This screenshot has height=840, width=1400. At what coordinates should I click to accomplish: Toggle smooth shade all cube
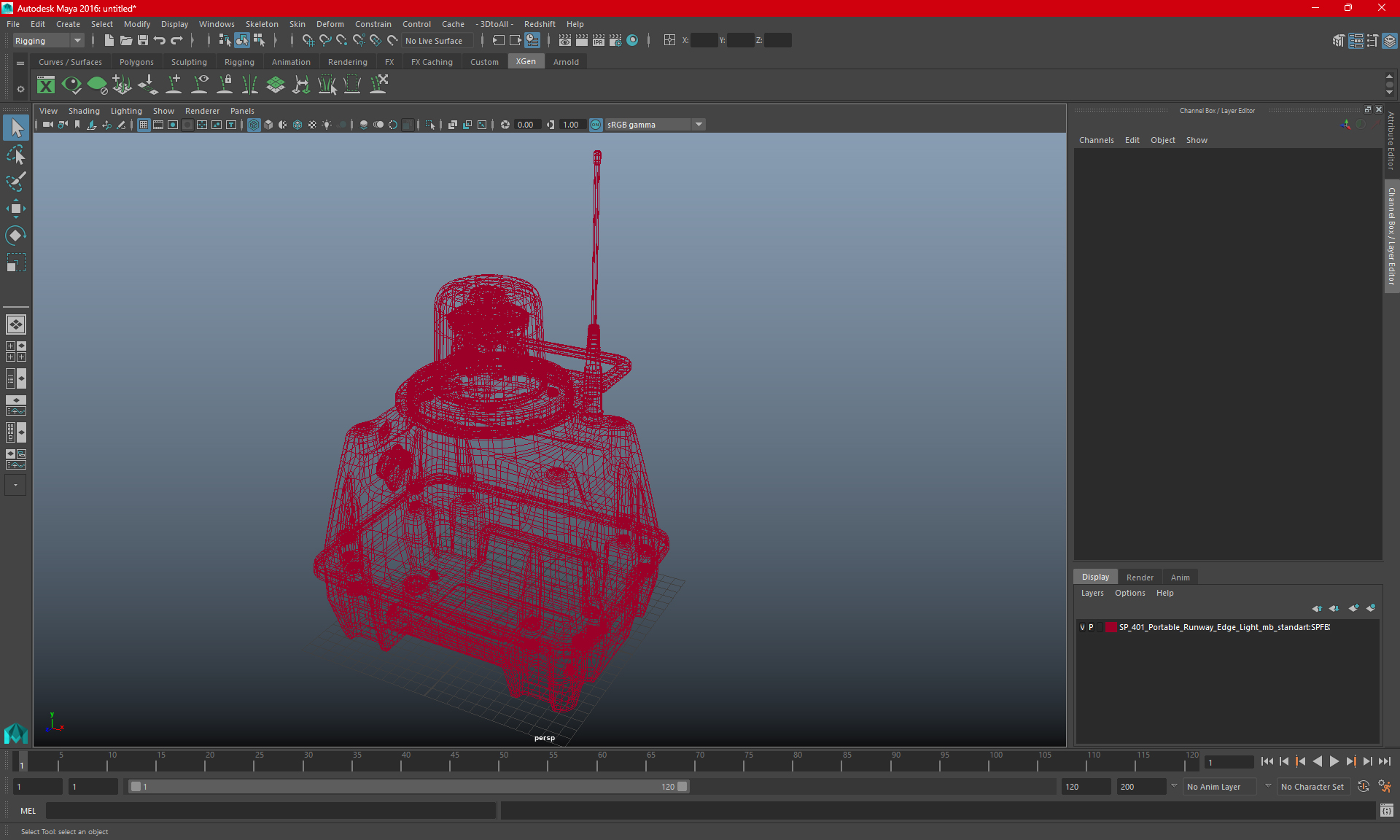pos(268,125)
